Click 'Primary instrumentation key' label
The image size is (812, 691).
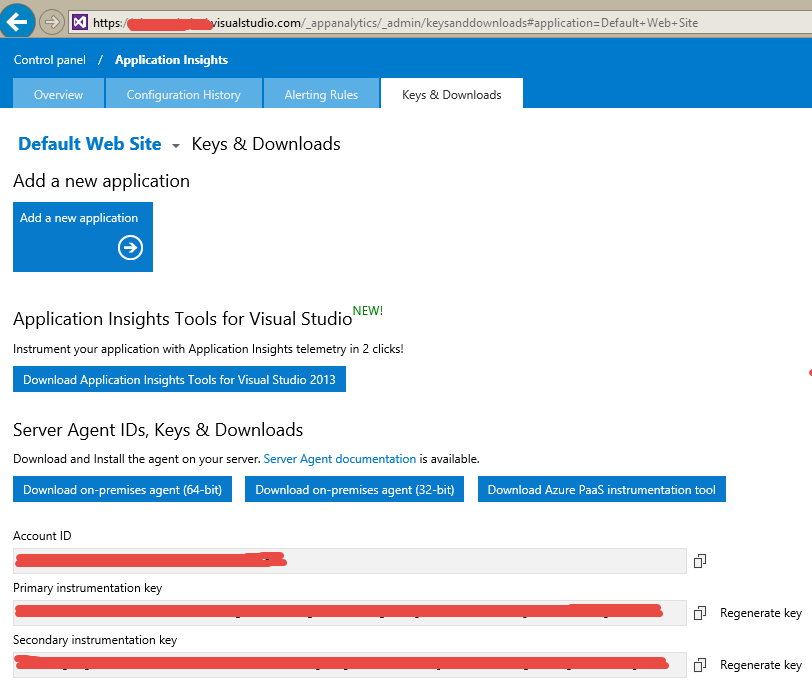(88, 588)
